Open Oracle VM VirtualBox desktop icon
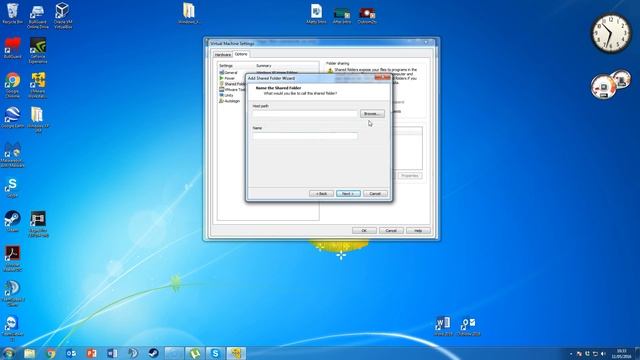 (x=63, y=16)
